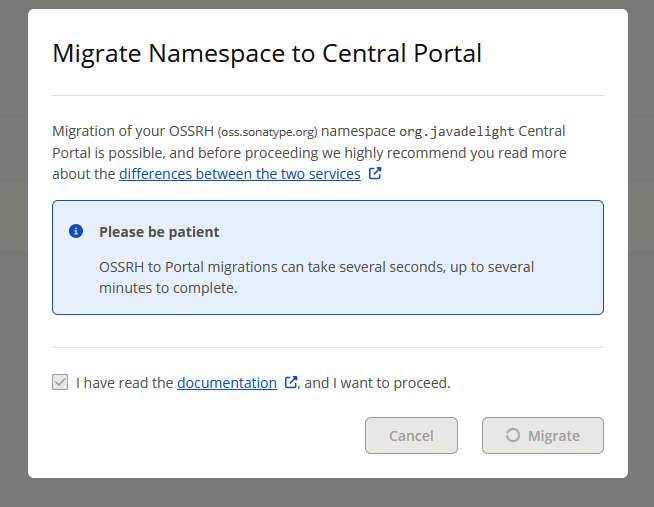Viewport: 654px width, 507px height.
Task: Click the 'Migration of your OSSRH' text
Action: click(x=133, y=131)
